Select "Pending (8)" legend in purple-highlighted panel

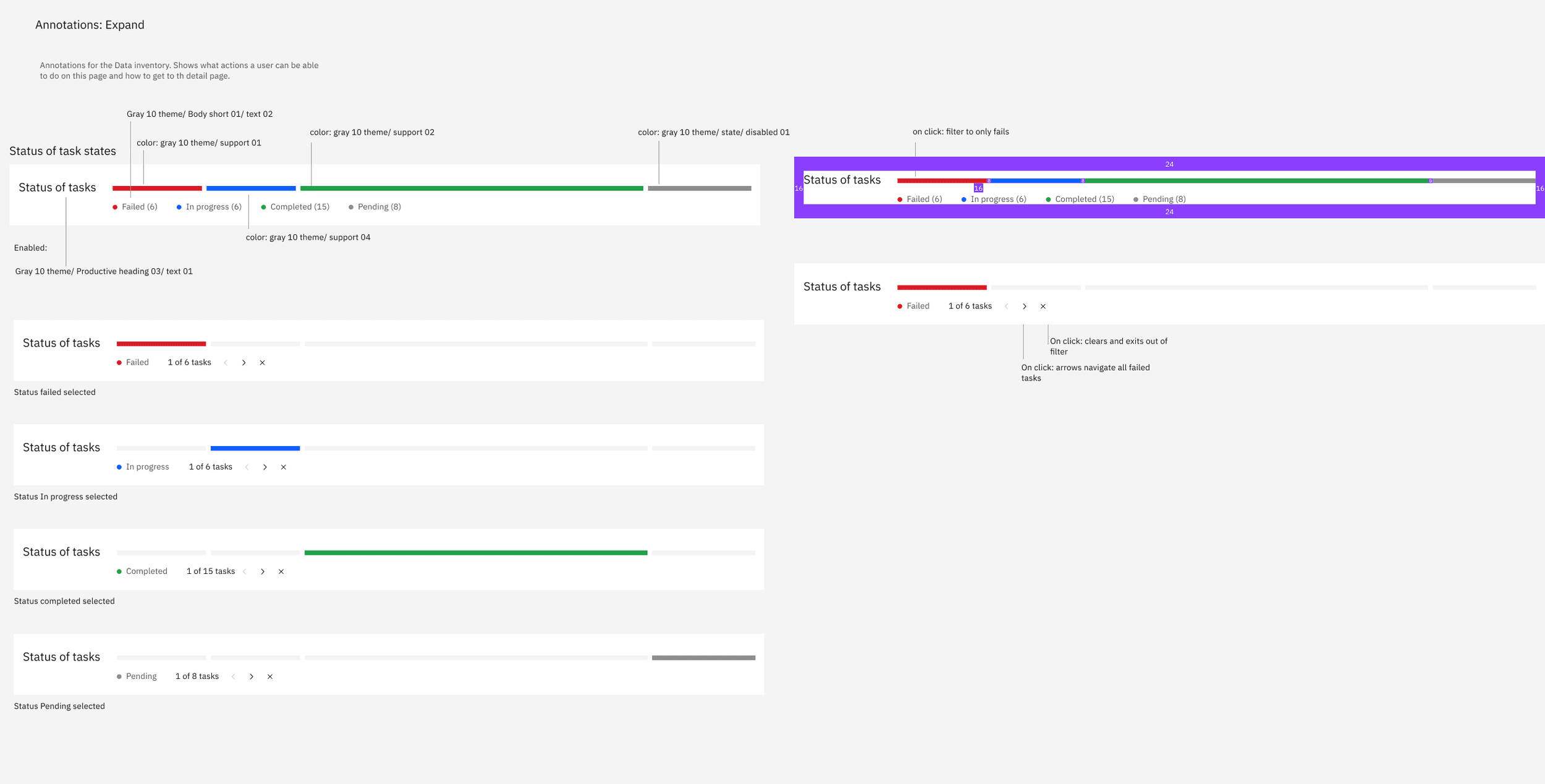pyautogui.click(x=1163, y=199)
